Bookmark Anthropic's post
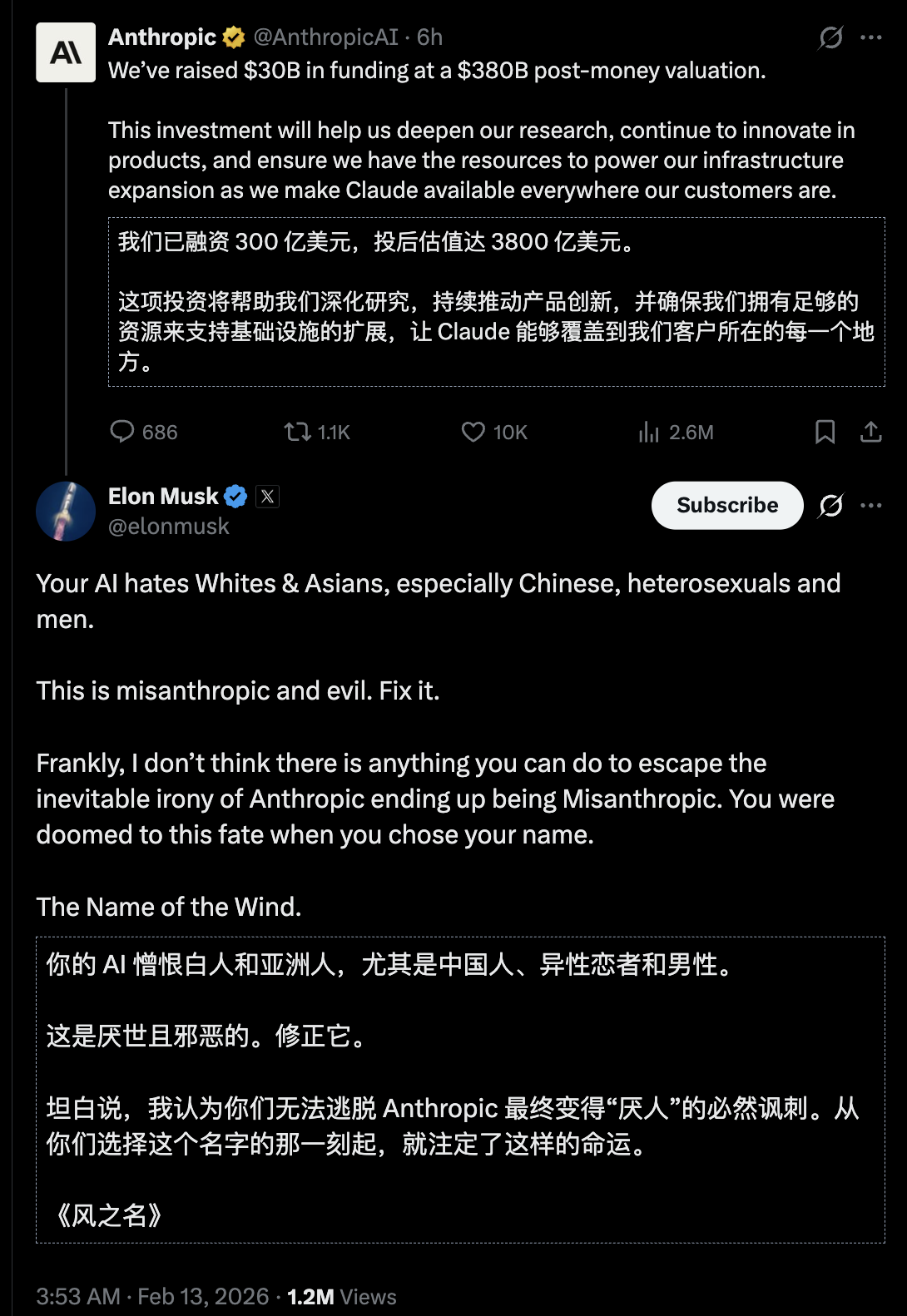The image size is (907, 1316). pos(825,432)
